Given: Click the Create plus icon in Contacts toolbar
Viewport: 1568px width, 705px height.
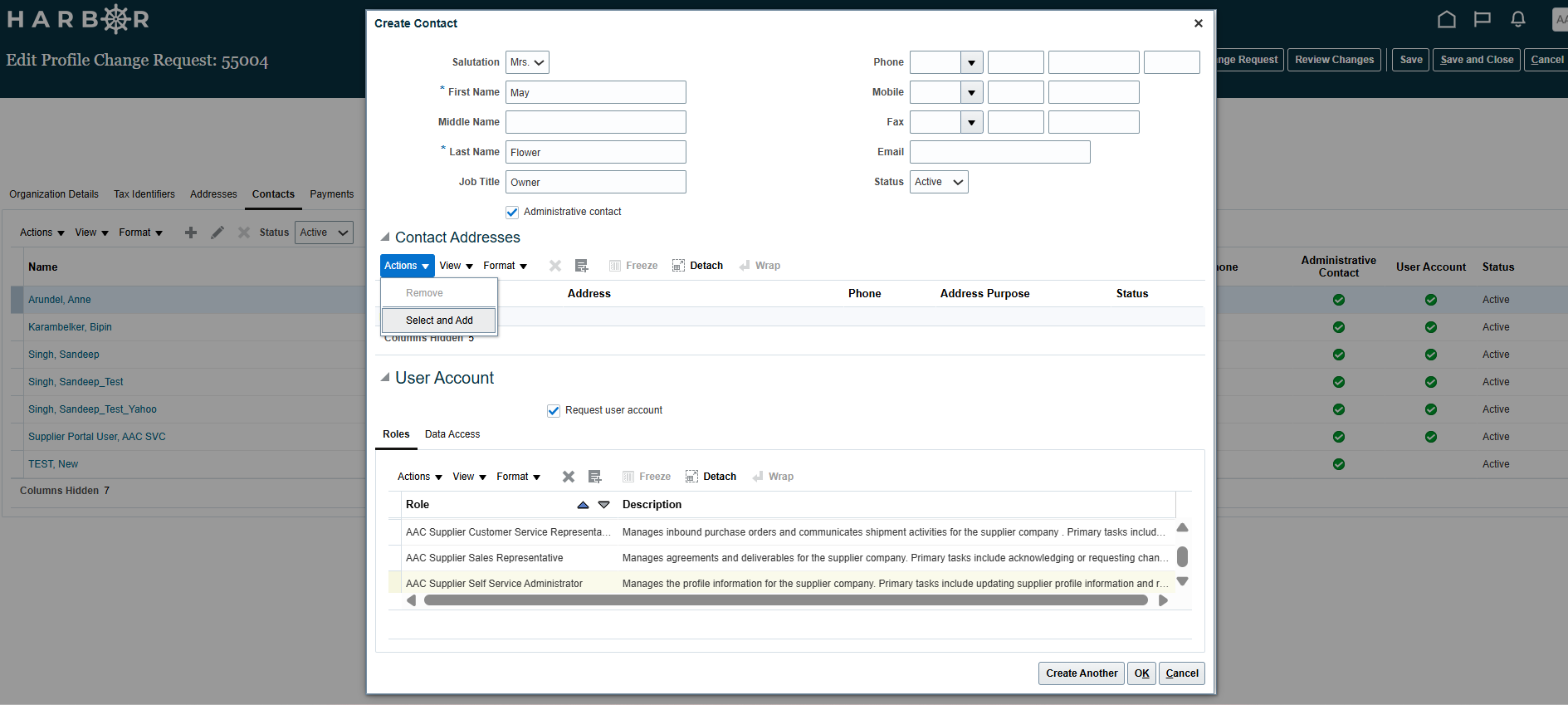Looking at the screenshot, I should click(191, 233).
